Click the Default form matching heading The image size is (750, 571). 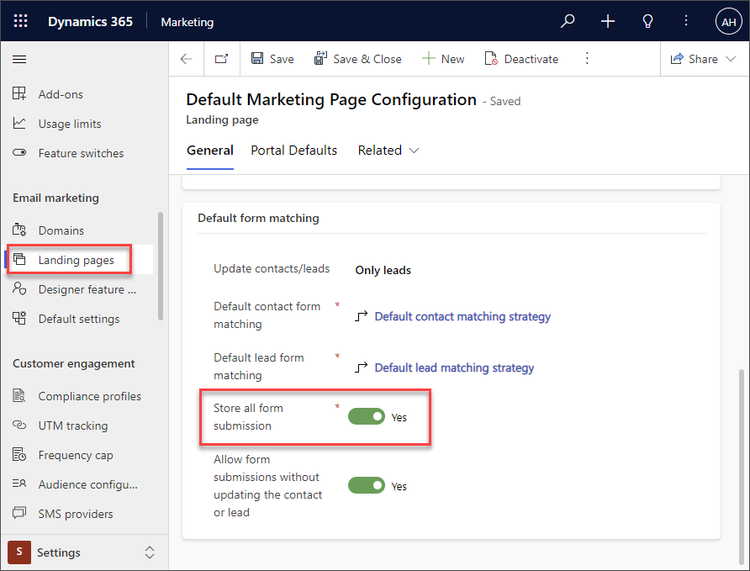[x=258, y=218]
